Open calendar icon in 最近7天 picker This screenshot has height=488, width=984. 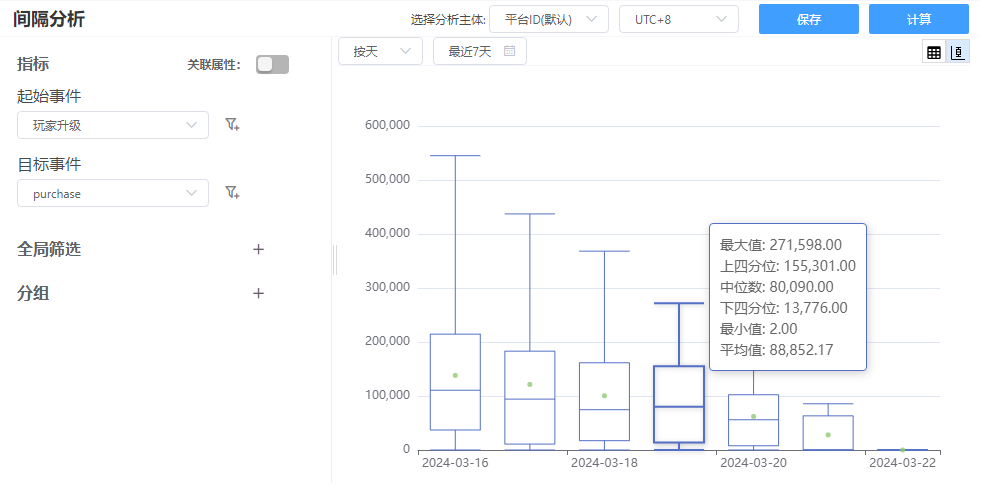tap(510, 51)
